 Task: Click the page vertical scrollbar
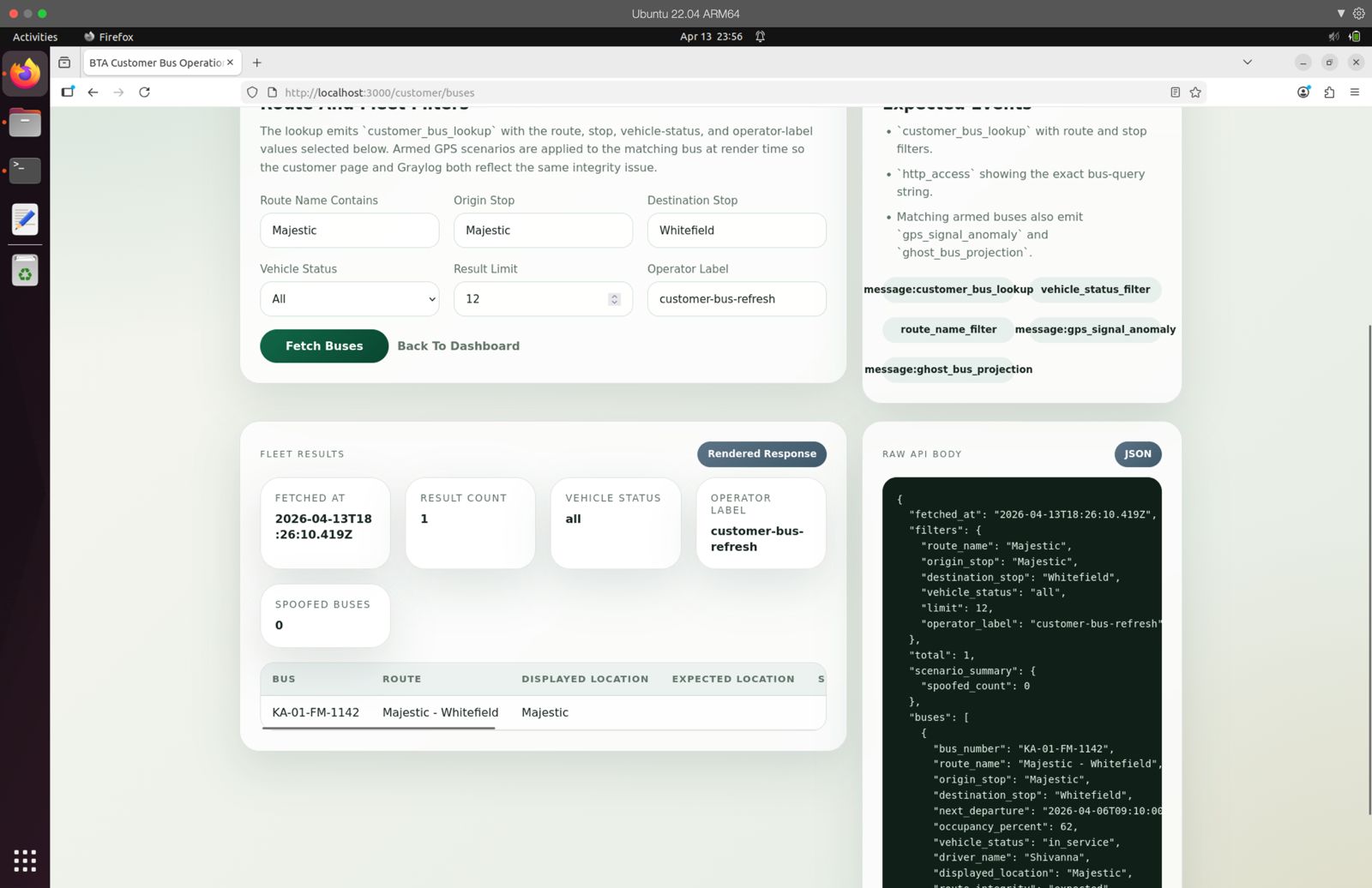click(1369, 570)
